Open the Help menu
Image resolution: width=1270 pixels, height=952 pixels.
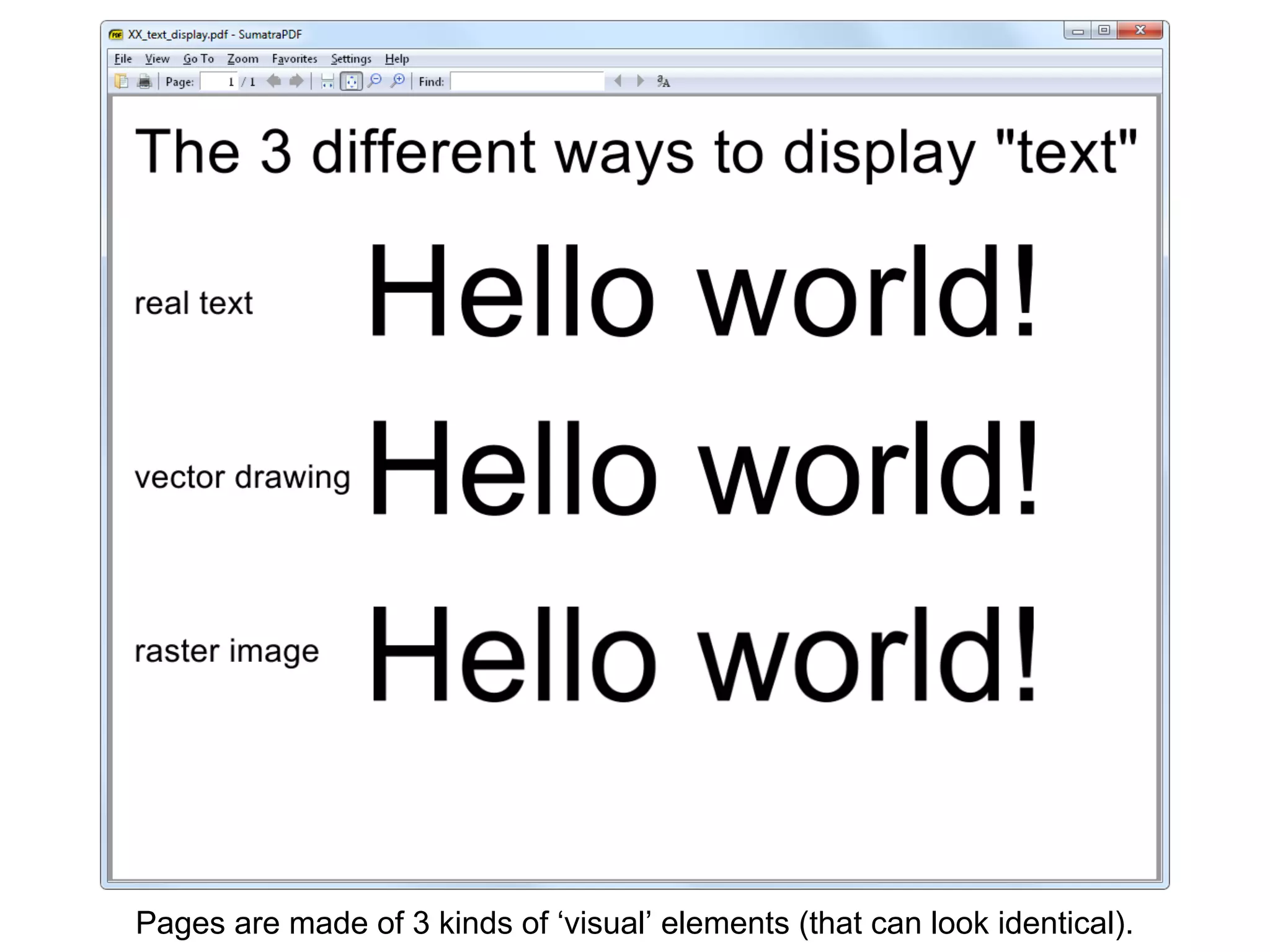(397, 59)
